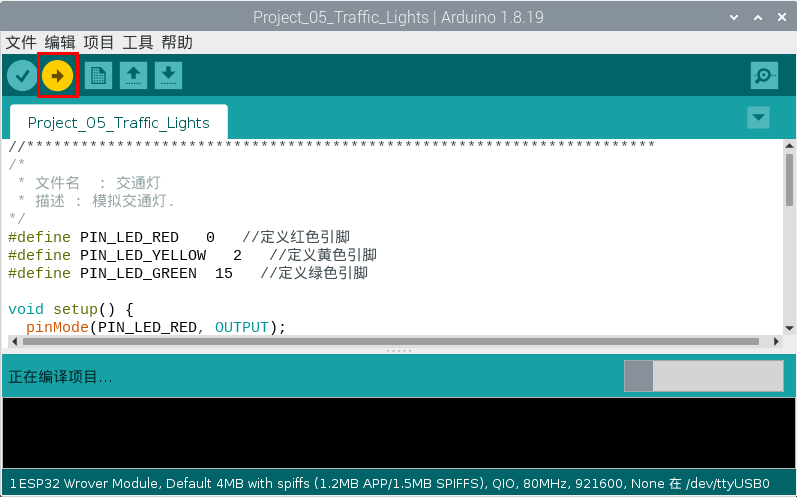This screenshot has height=497, width=797.
Task: Open the 文件 menu
Action: pyautogui.click(x=21, y=42)
